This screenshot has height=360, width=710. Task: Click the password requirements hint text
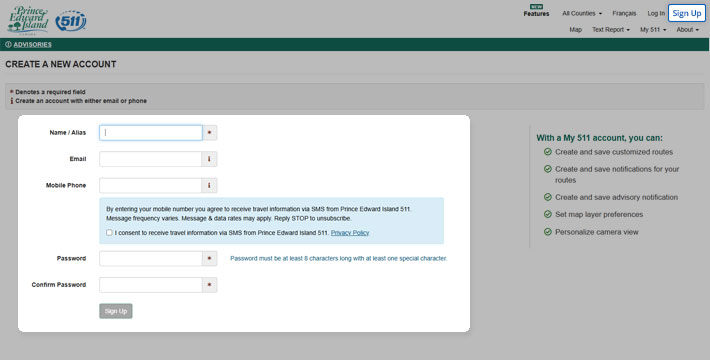tap(338, 259)
